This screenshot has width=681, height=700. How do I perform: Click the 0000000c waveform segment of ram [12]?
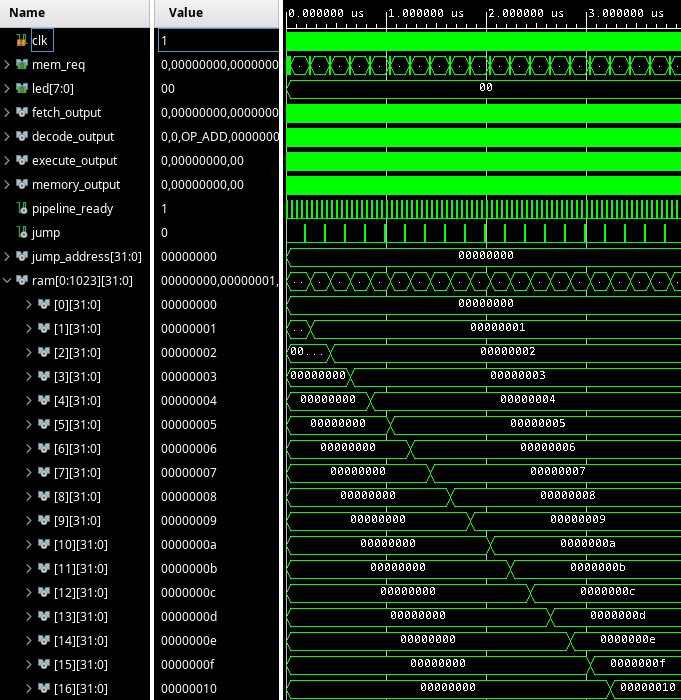[x=607, y=592]
